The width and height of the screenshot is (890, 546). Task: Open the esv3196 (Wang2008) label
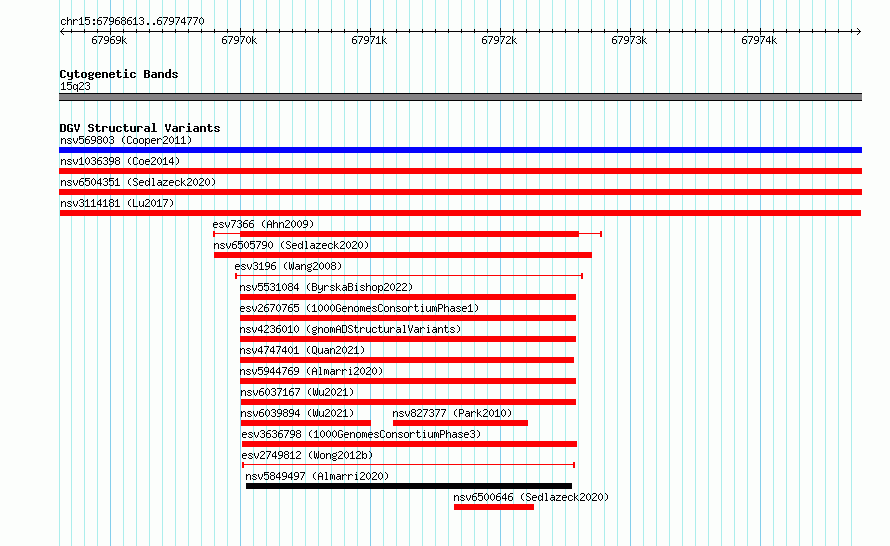click(288, 266)
